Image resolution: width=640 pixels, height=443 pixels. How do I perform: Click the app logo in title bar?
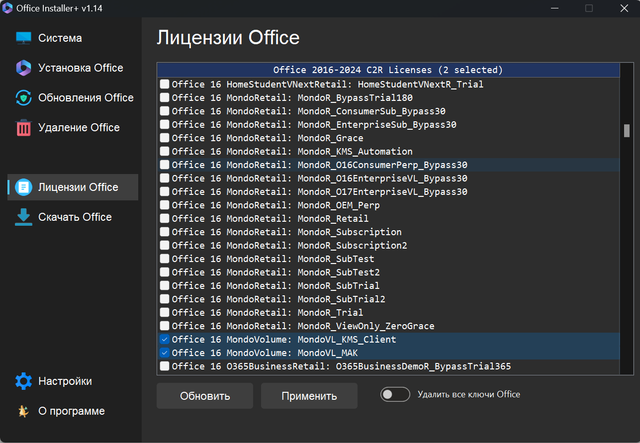click(x=7, y=8)
